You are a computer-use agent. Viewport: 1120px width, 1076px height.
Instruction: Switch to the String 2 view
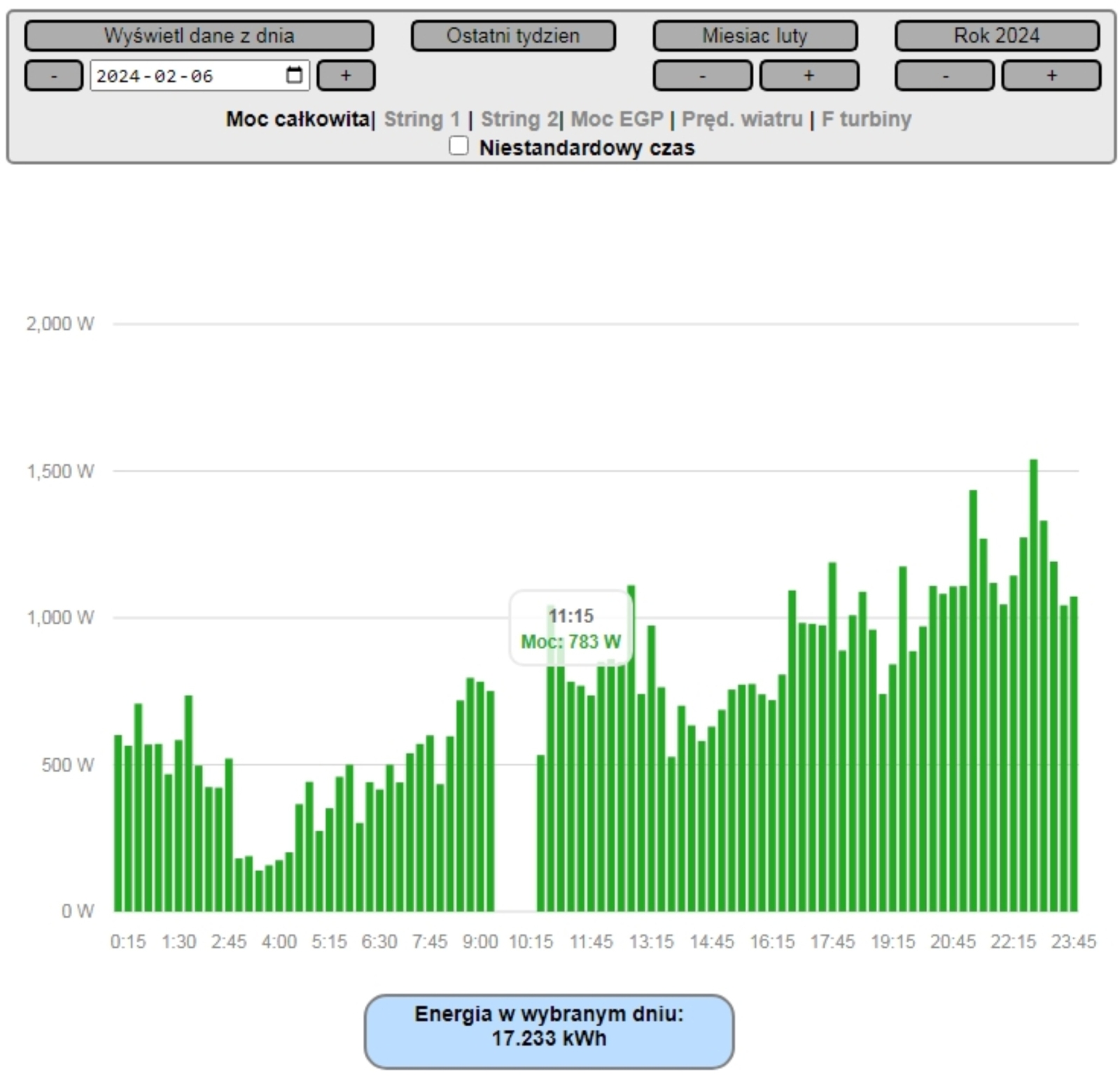click(x=519, y=119)
